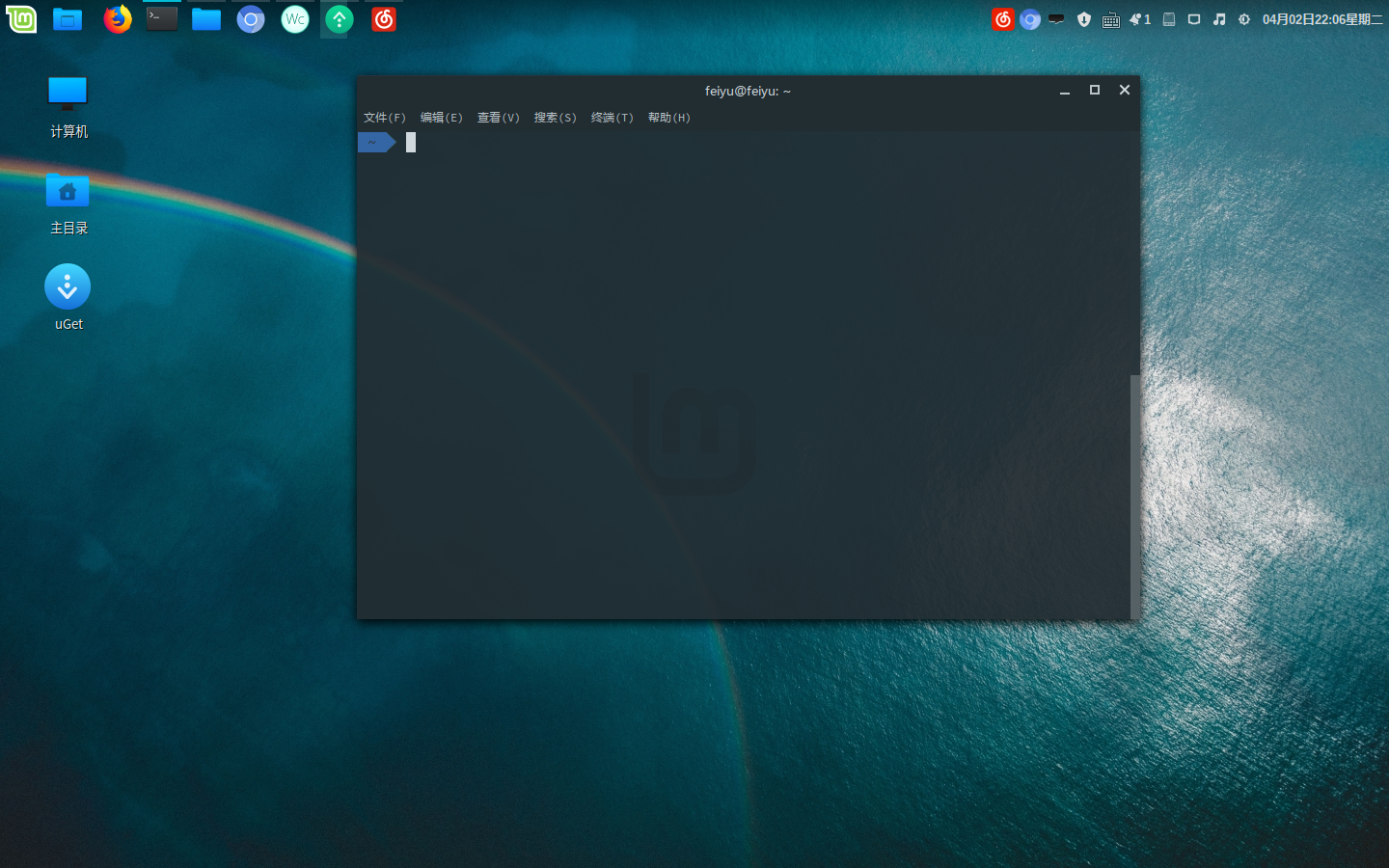Image resolution: width=1389 pixels, height=868 pixels.
Task: Open NetEase Music from the left panel
Action: coord(384,18)
